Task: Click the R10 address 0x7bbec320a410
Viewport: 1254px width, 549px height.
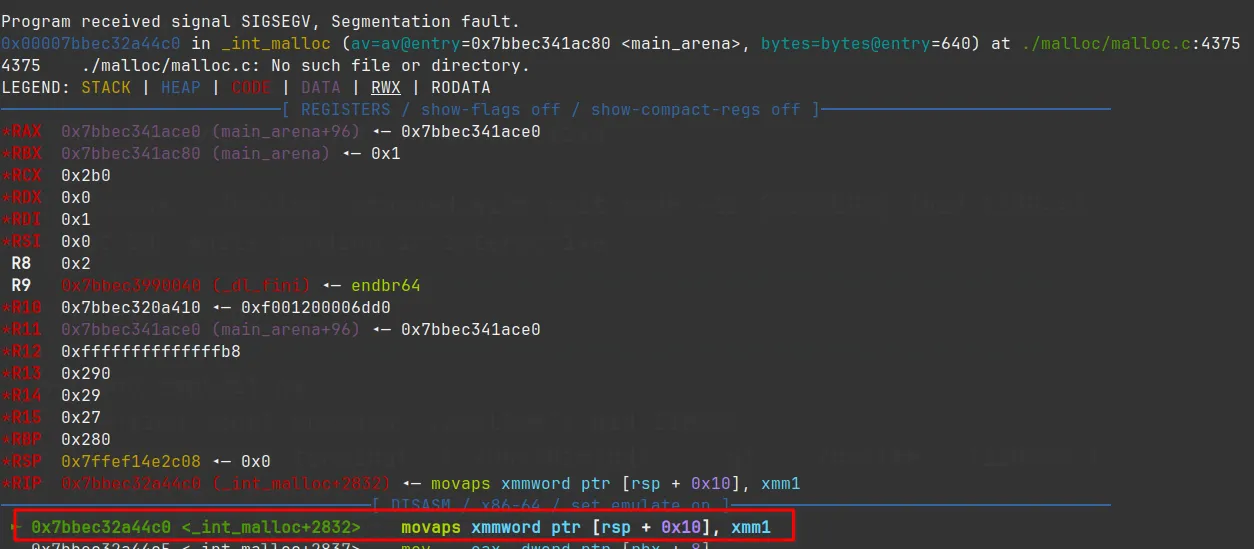Action: coord(131,307)
